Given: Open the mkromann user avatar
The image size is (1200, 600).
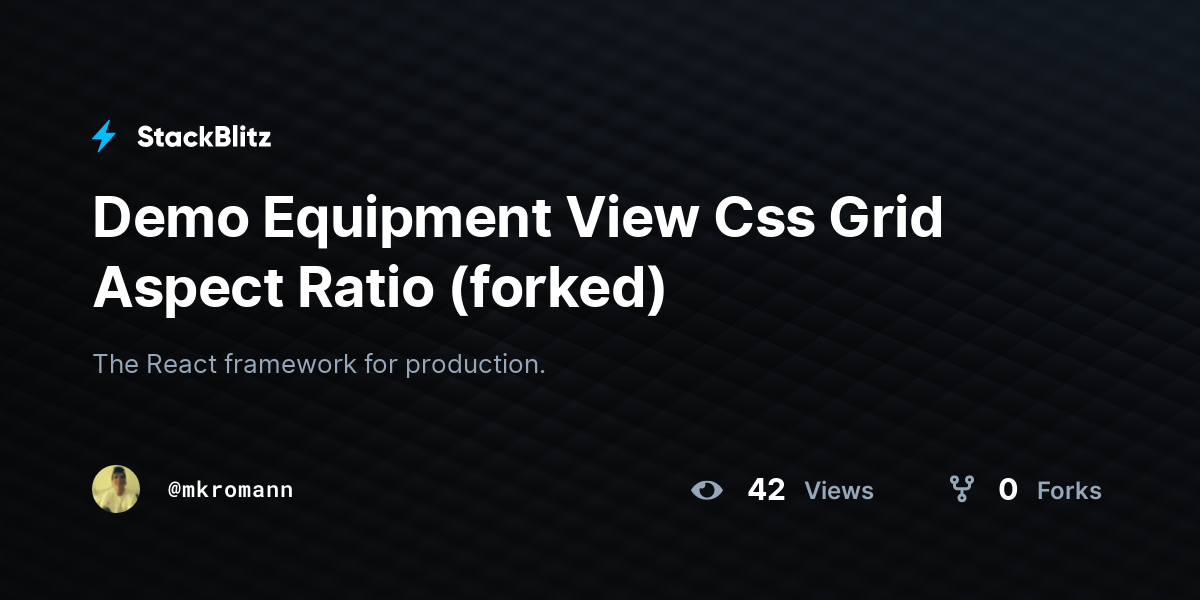Looking at the screenshot, I should pos(116,489).
